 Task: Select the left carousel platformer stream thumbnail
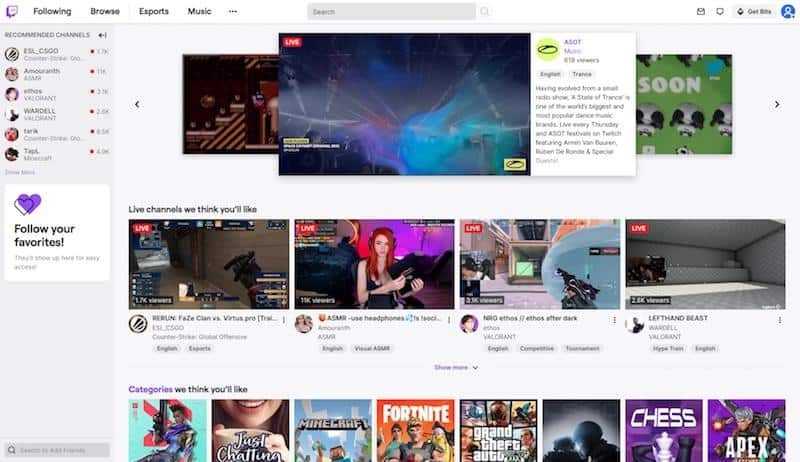click(231, 105)
